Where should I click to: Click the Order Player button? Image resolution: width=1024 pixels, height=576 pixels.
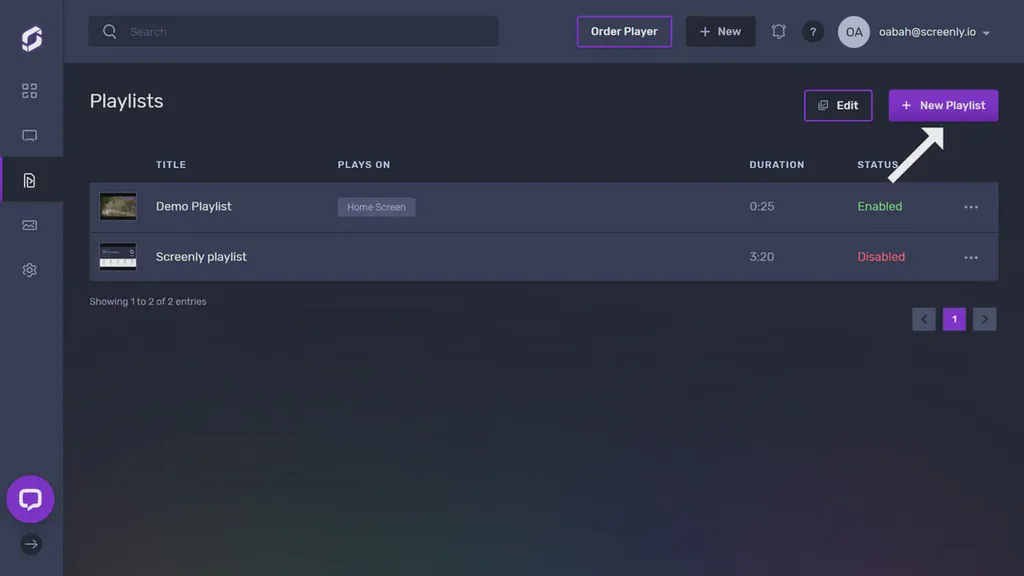coord(624,31)
